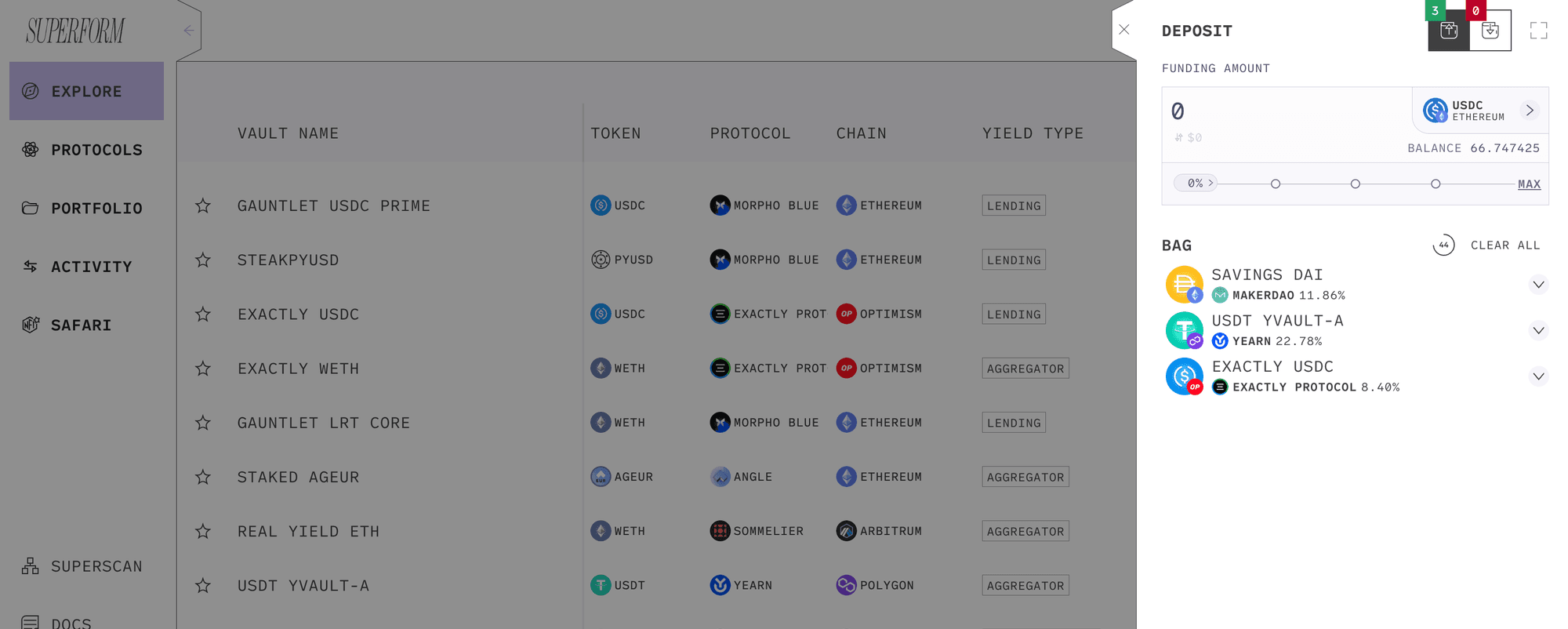Click the USDT yVault-A token icon in bag
Image resolution: width=1568 pixels, height=629 pixels.
tap(1184, 330)
